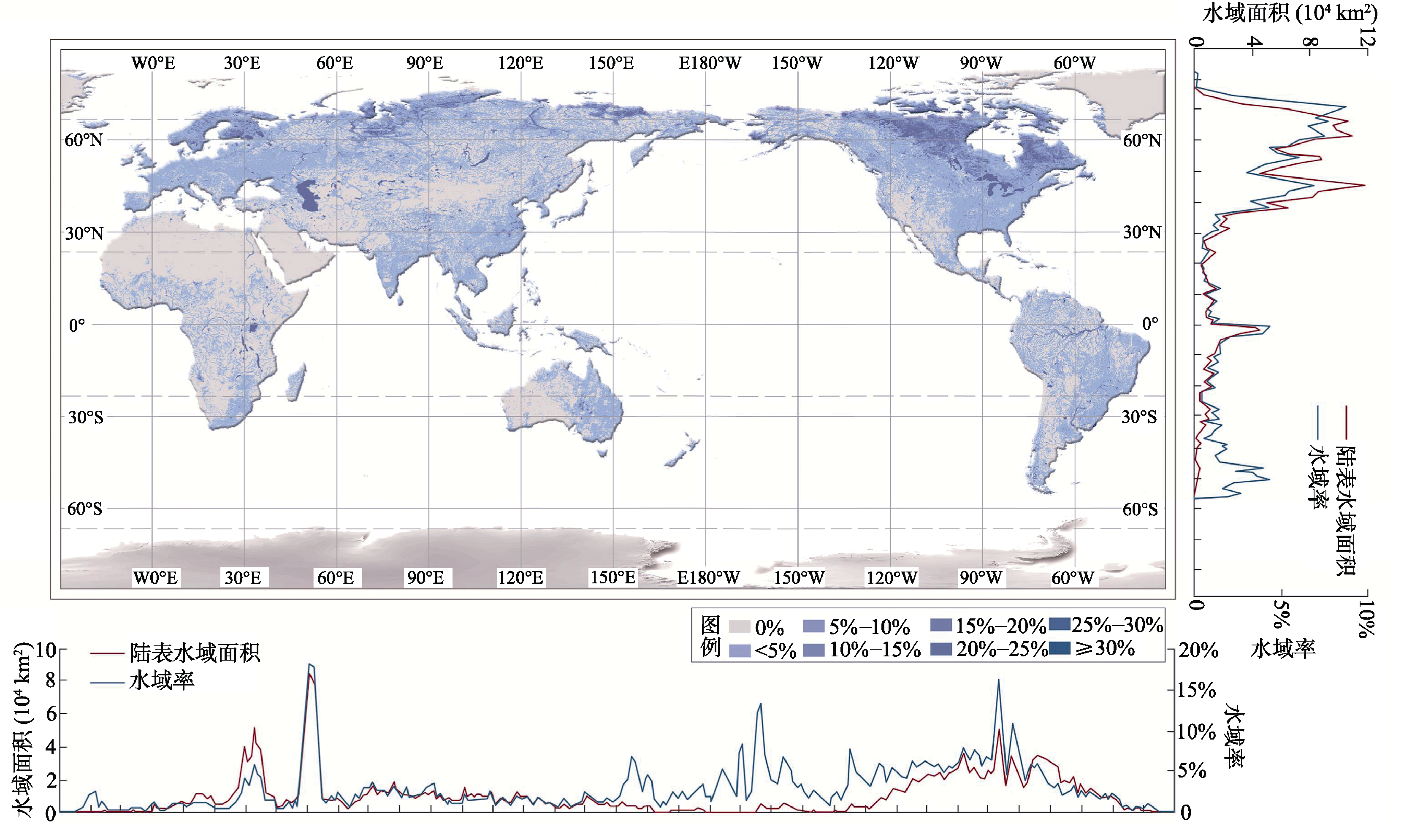
Task: Click the 90°E label along the map's top edge
Action: point(424,63)
